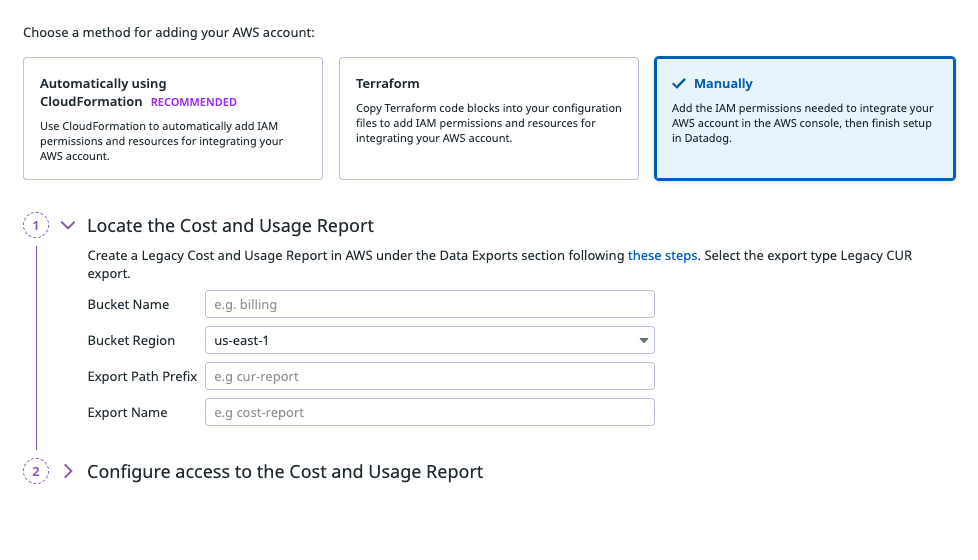The image size is (978, 560).
Task: Click the Bucket Name label
Action: (x=128, y=305)
